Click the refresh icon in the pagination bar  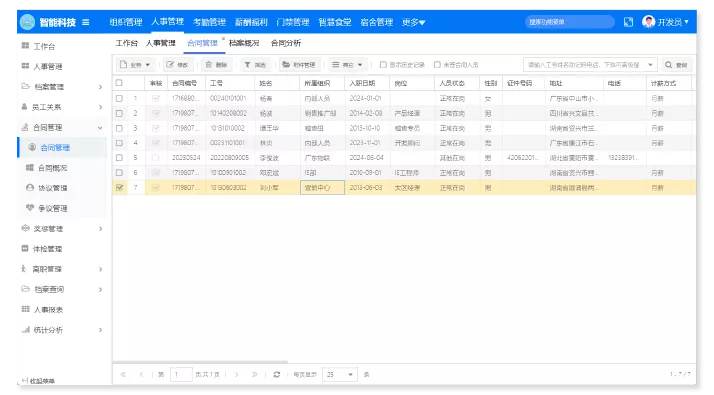coord(276,374)
